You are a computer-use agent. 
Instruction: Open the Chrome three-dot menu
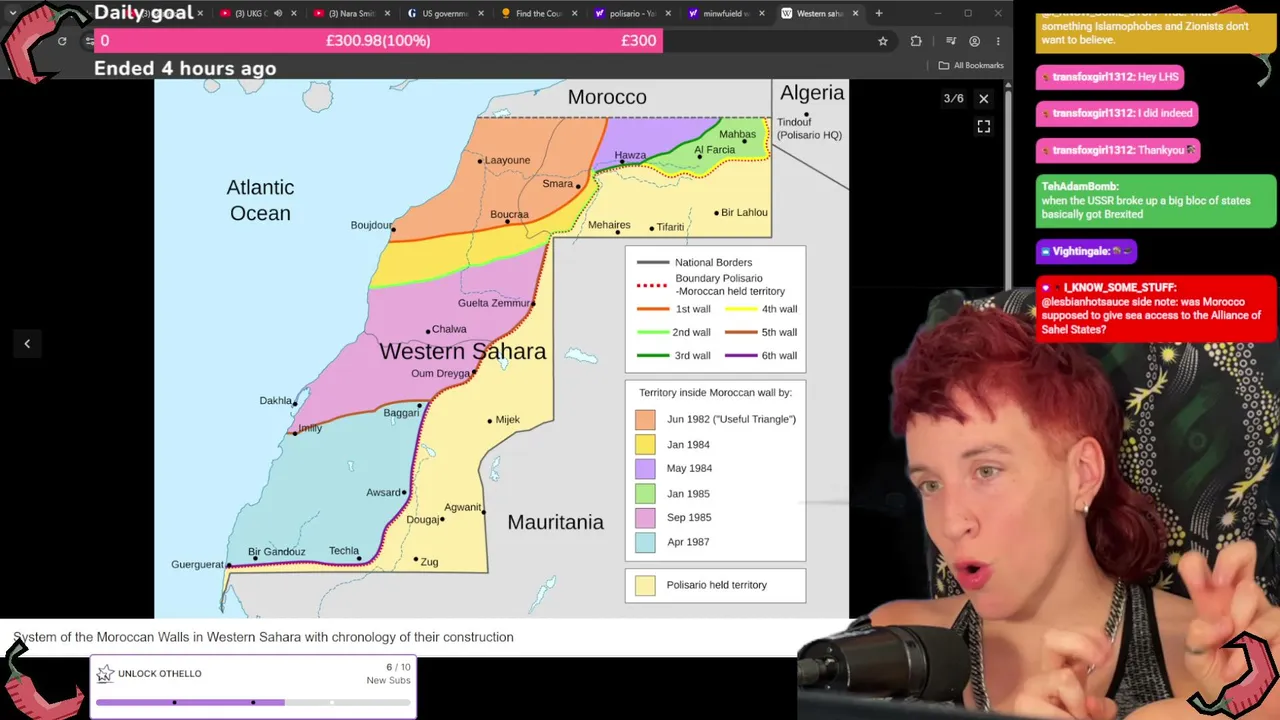[998, 41]
